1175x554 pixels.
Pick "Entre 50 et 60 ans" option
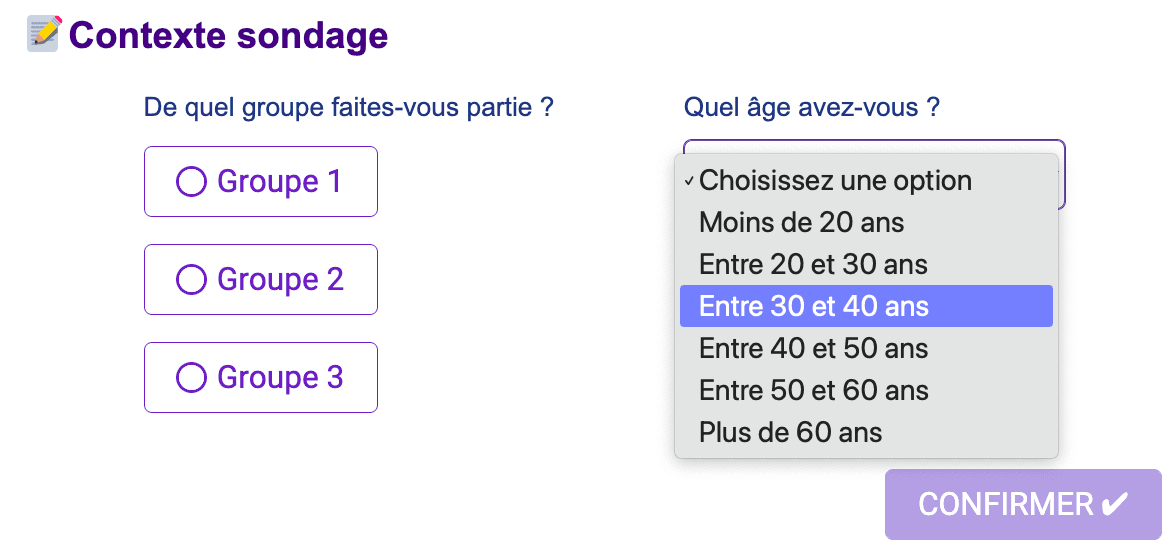click(813, 391)
